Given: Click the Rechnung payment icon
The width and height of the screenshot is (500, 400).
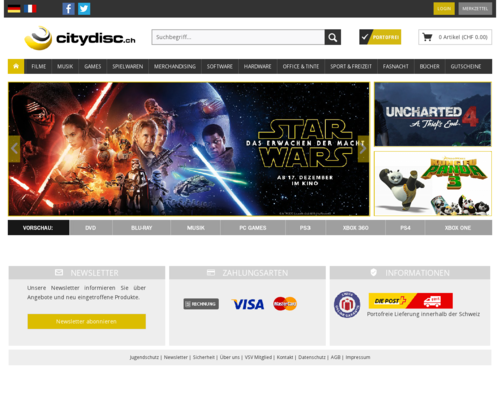Looking at the screenshot, I should click(201, 304).
